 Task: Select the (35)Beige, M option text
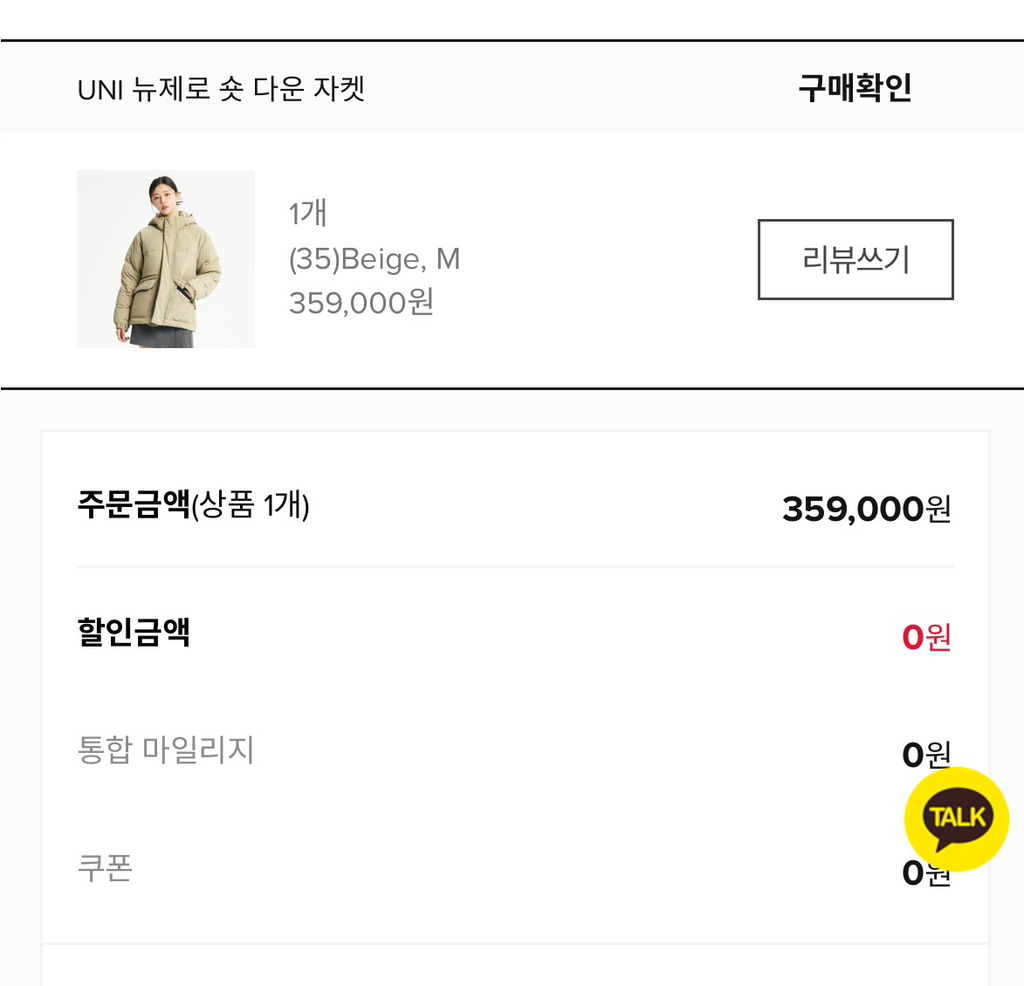[x=374, y=260]
